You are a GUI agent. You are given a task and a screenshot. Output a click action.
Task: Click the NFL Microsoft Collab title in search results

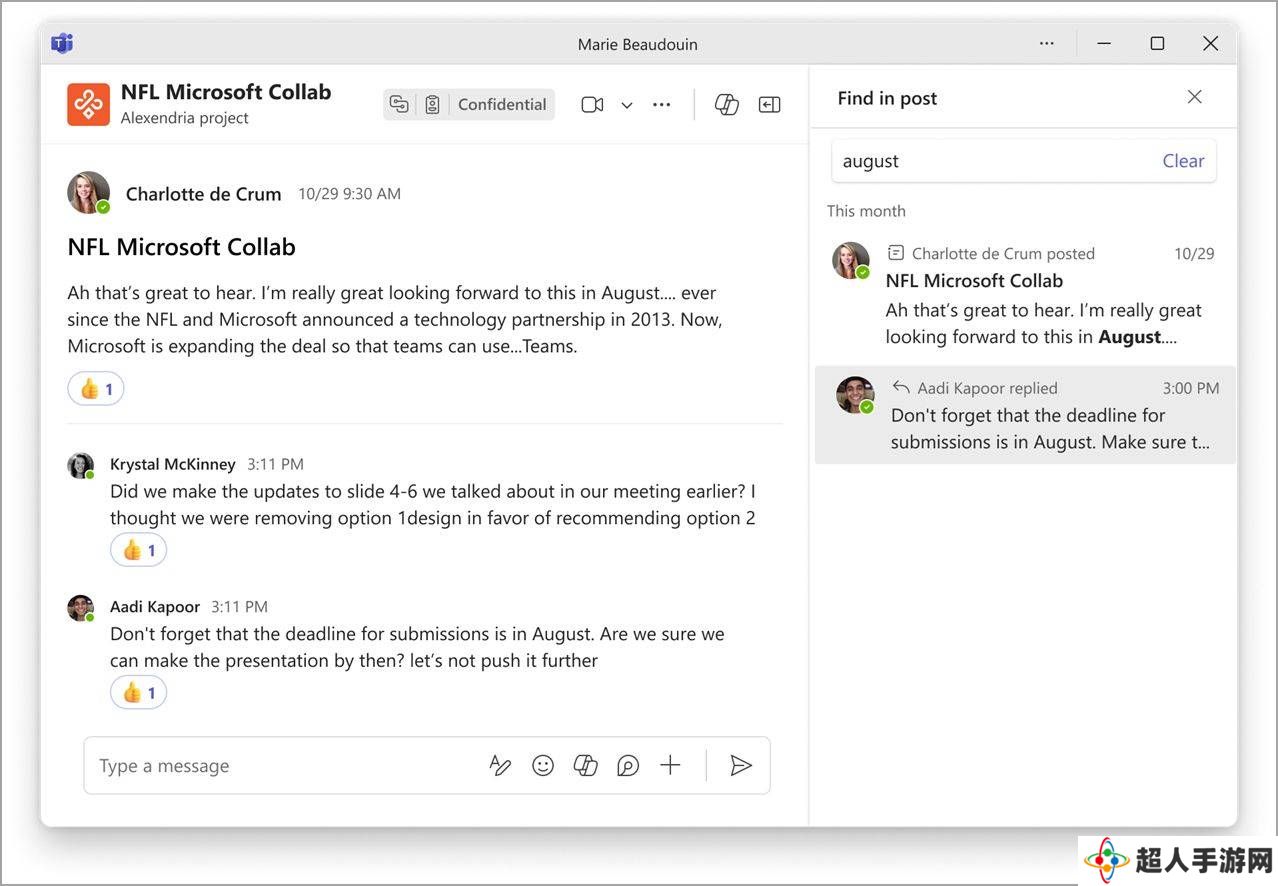click(x=974, y=281)
